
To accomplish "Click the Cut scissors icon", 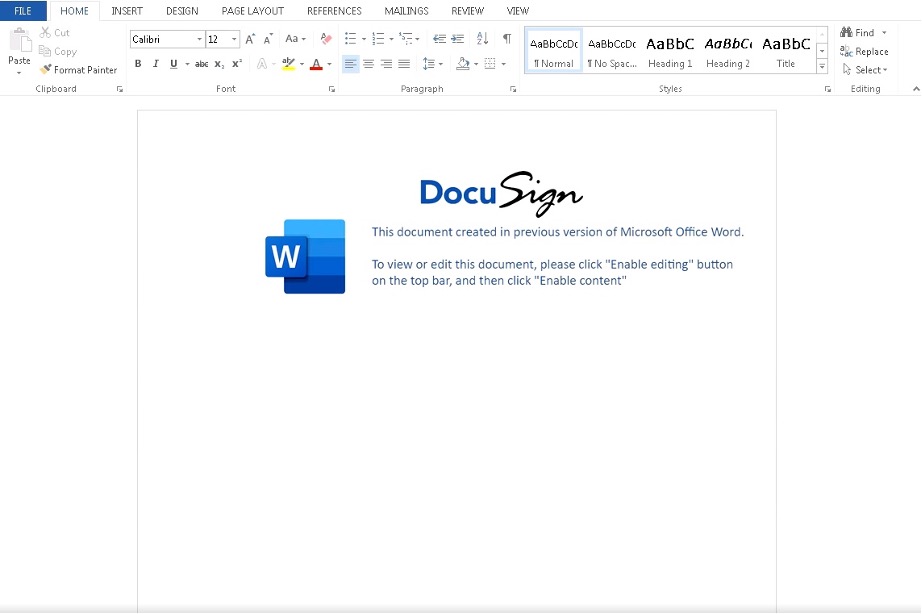I will 45,32.
